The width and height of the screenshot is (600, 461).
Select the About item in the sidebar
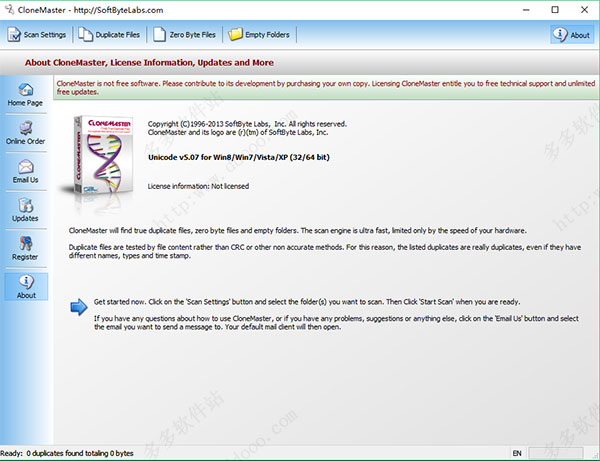[x=26, y=287]
